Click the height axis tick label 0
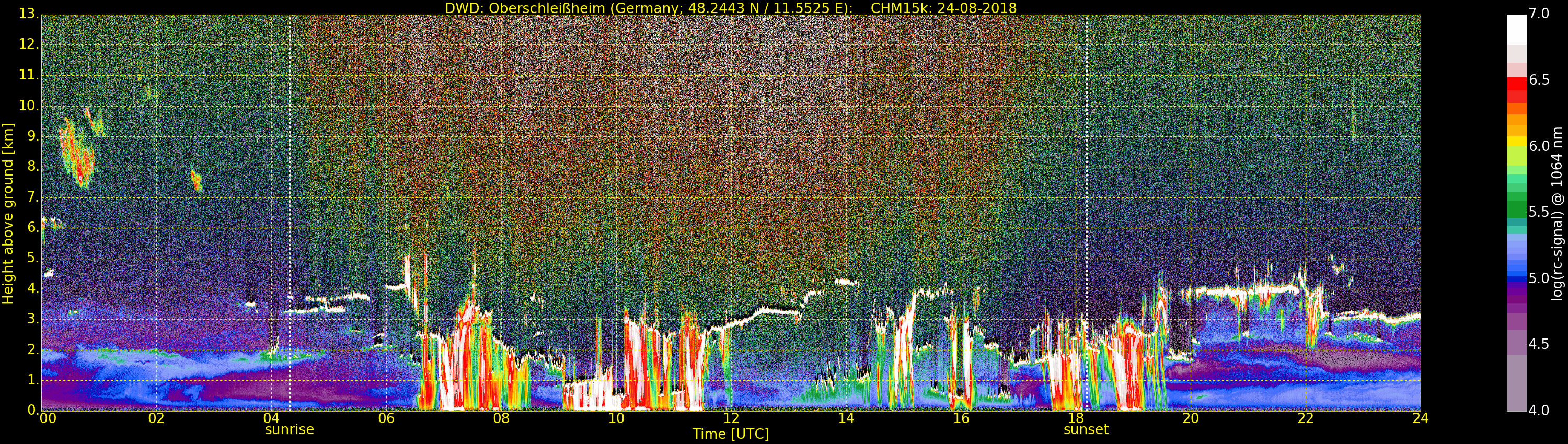 pos(33,410)
